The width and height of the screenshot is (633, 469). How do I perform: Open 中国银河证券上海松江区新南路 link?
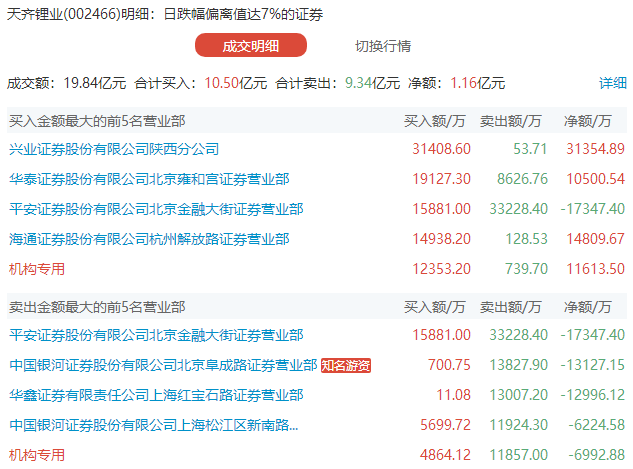[x=153, y=425]
